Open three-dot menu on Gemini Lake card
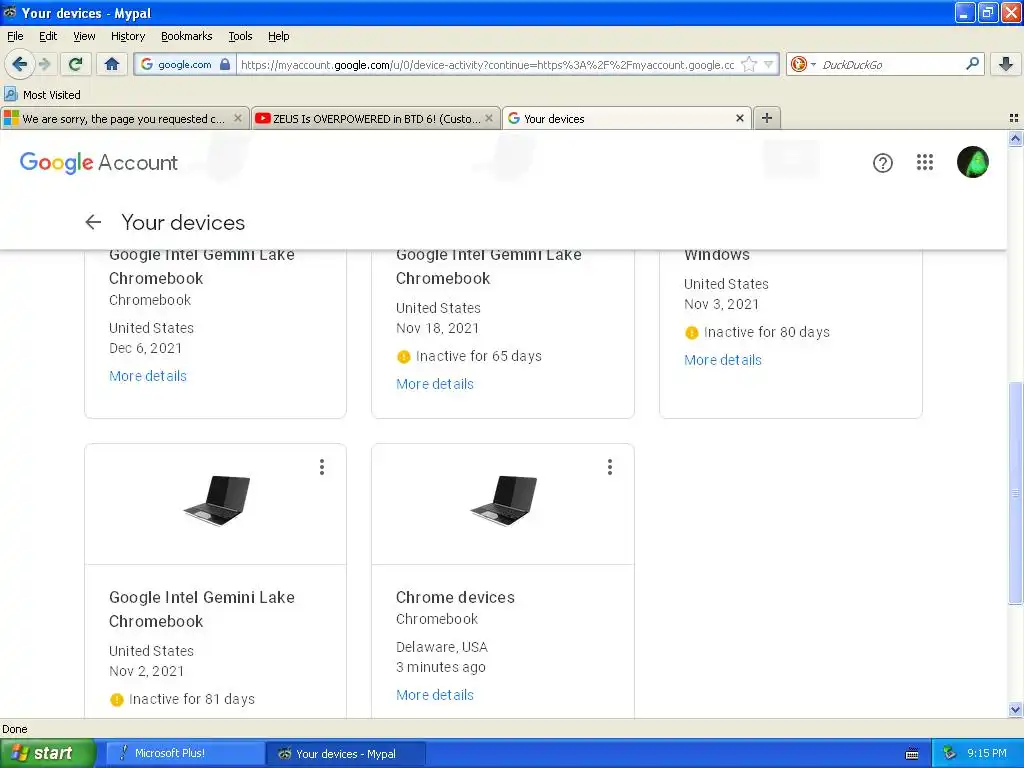 click(322, 467)
